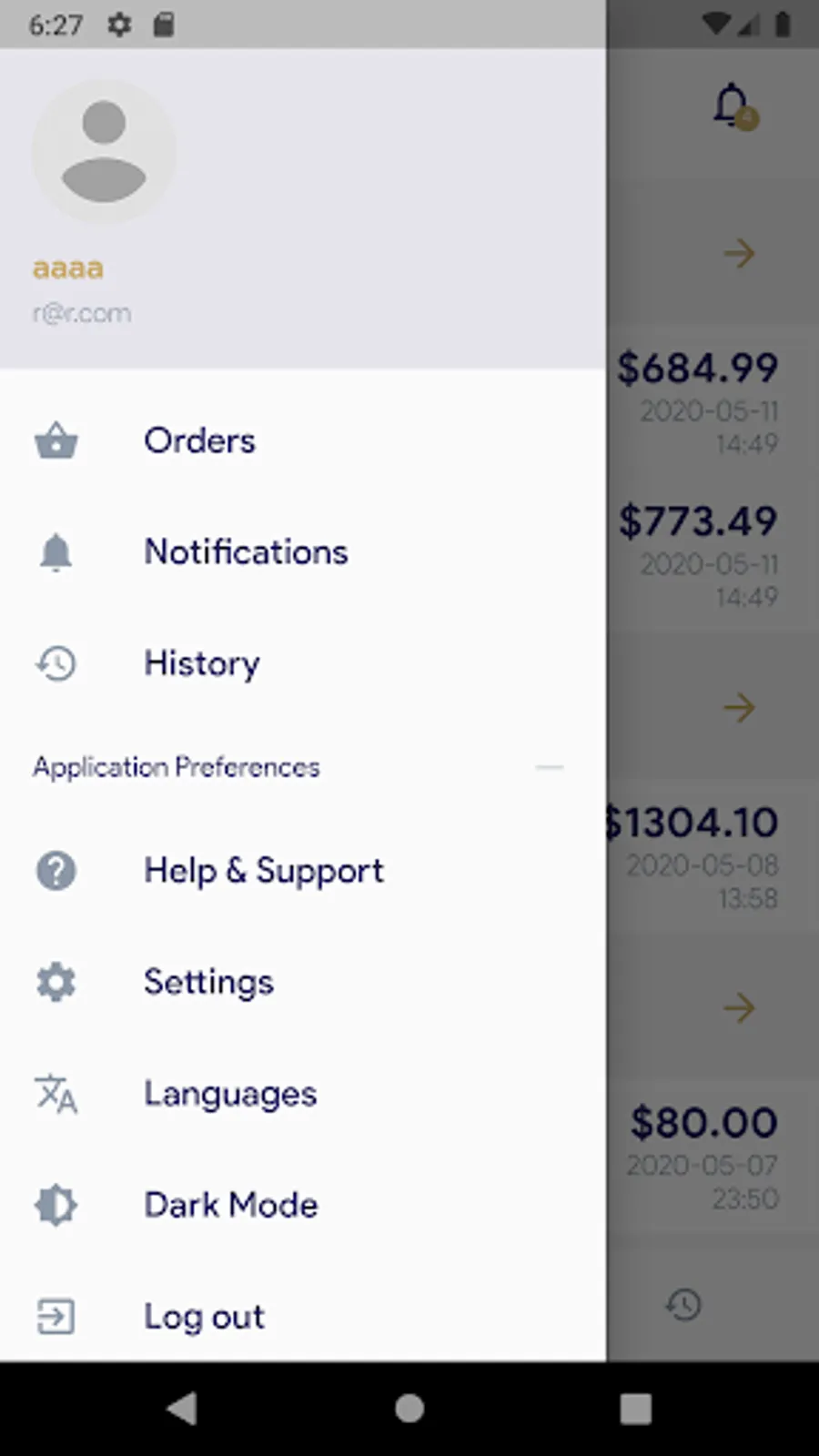Tap the user profile avatar

click(x=104, y=151)
